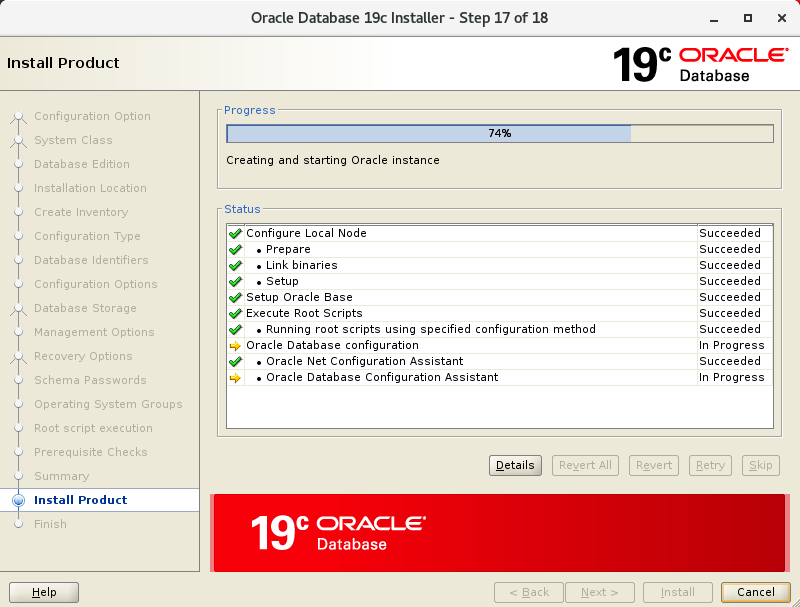Click In Progress status for Oracle Database configuration
Image resolution: width=800 pixels, height=607 pixels.
click(x=732, y=345)
